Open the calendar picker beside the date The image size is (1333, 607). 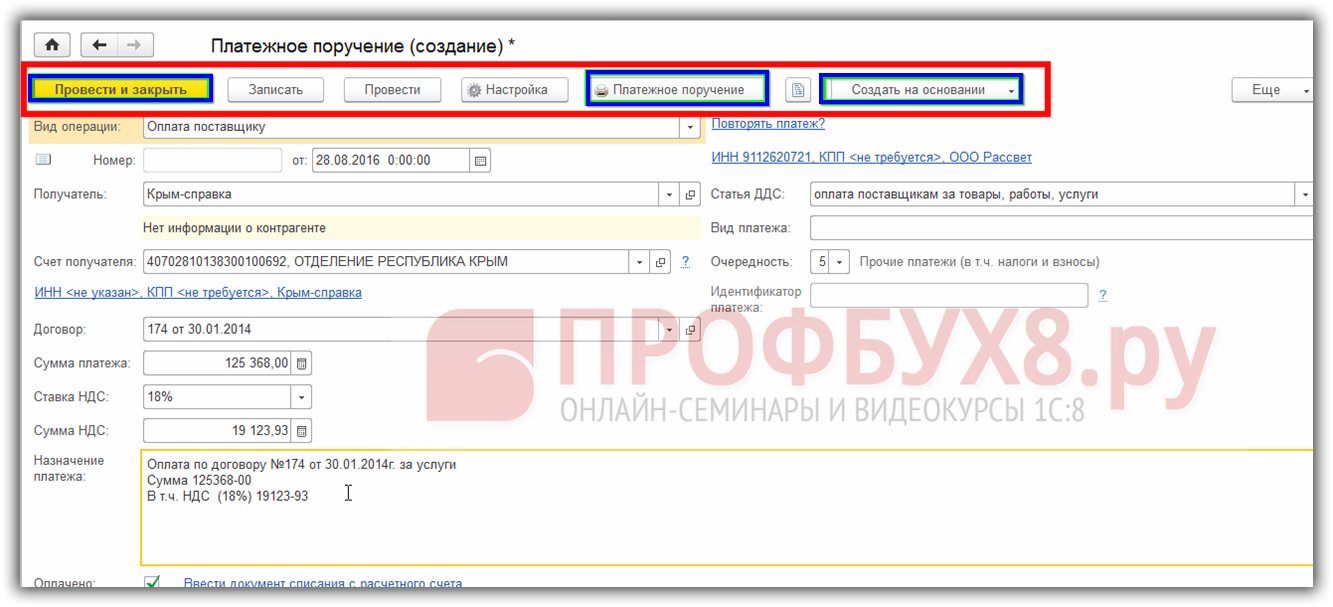(x=480, y=161)
